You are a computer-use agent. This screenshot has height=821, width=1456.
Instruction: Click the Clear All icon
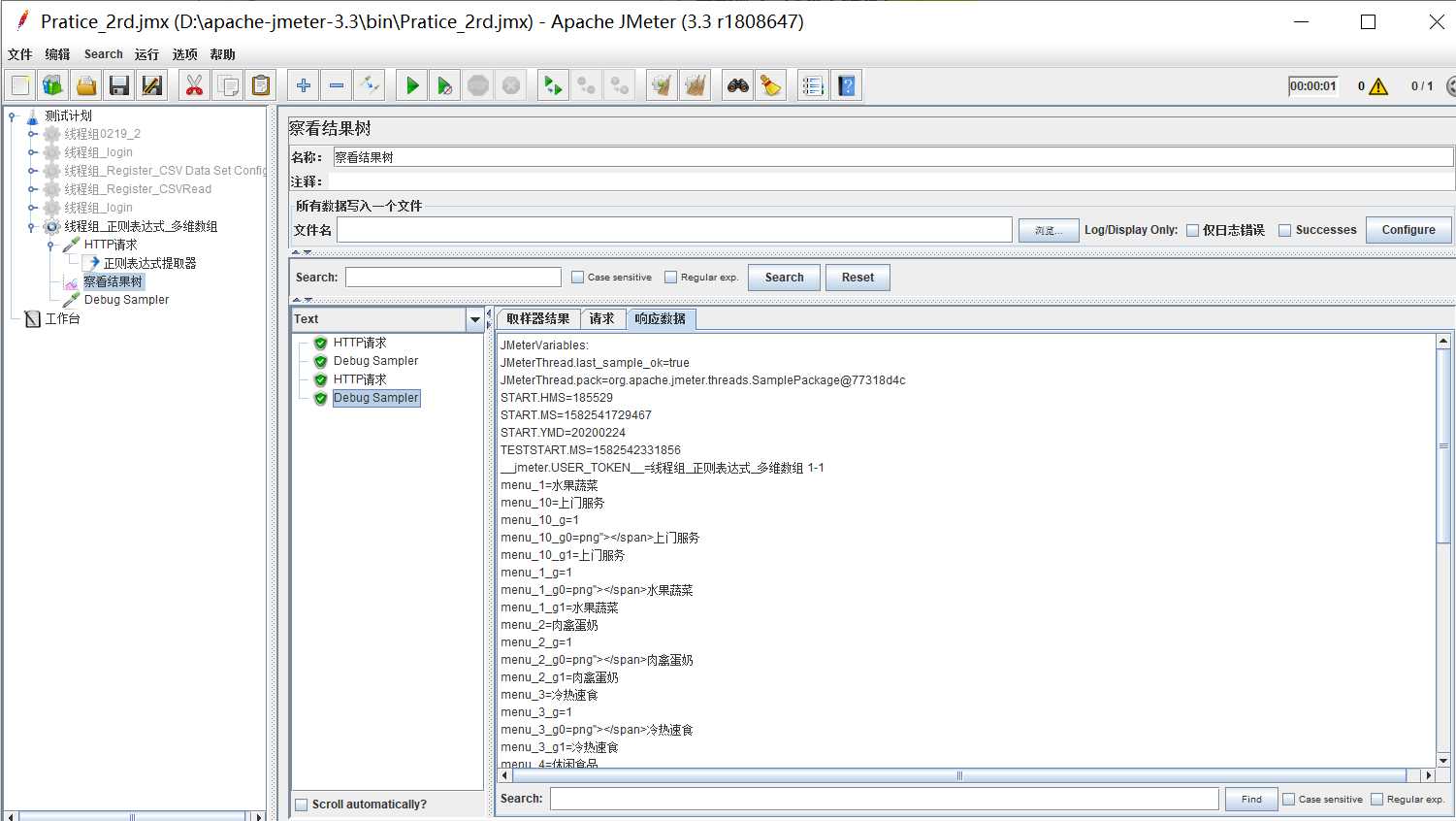point(696,85)
